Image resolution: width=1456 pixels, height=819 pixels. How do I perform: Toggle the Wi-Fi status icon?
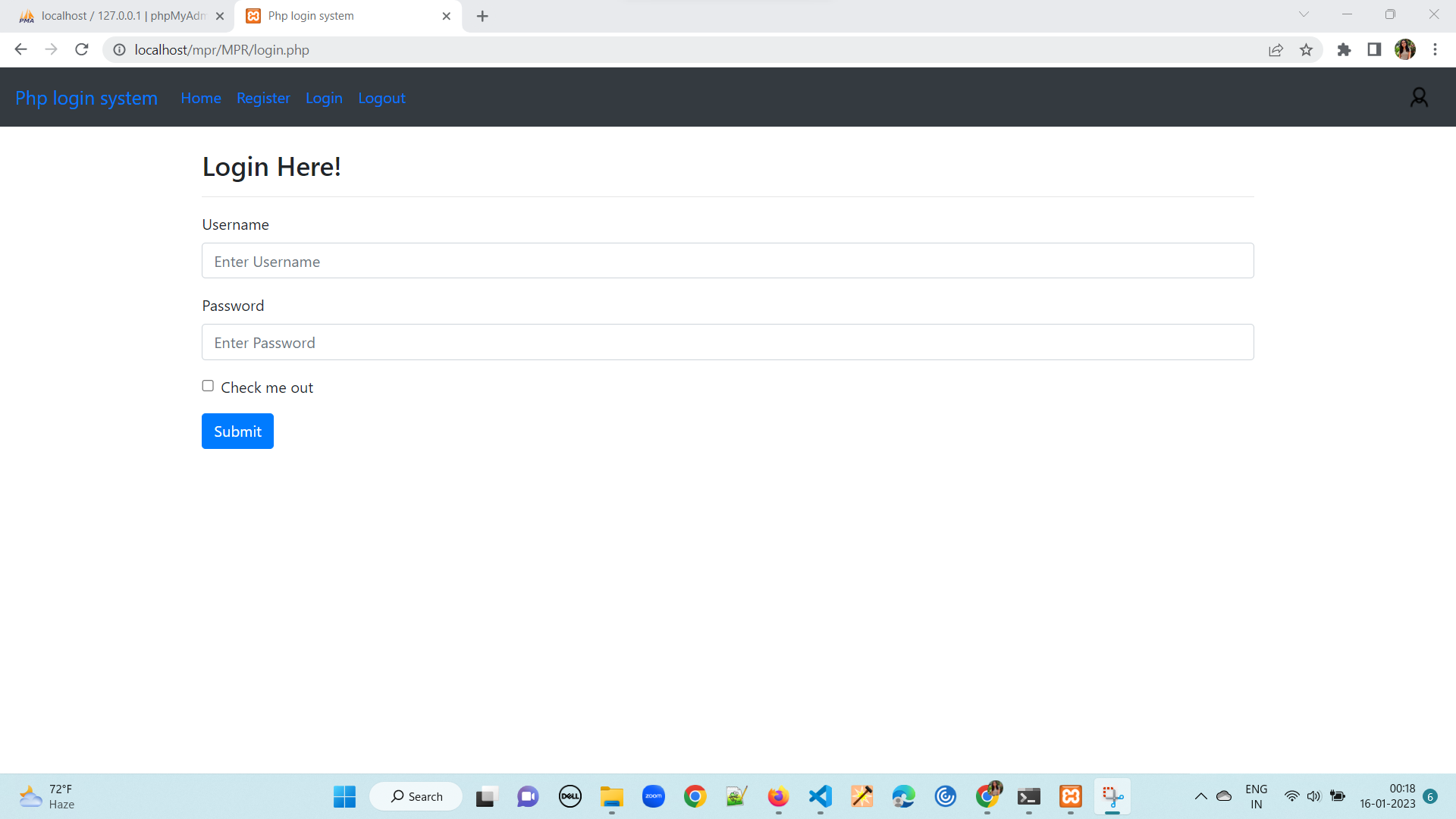tap(1293, 796)
